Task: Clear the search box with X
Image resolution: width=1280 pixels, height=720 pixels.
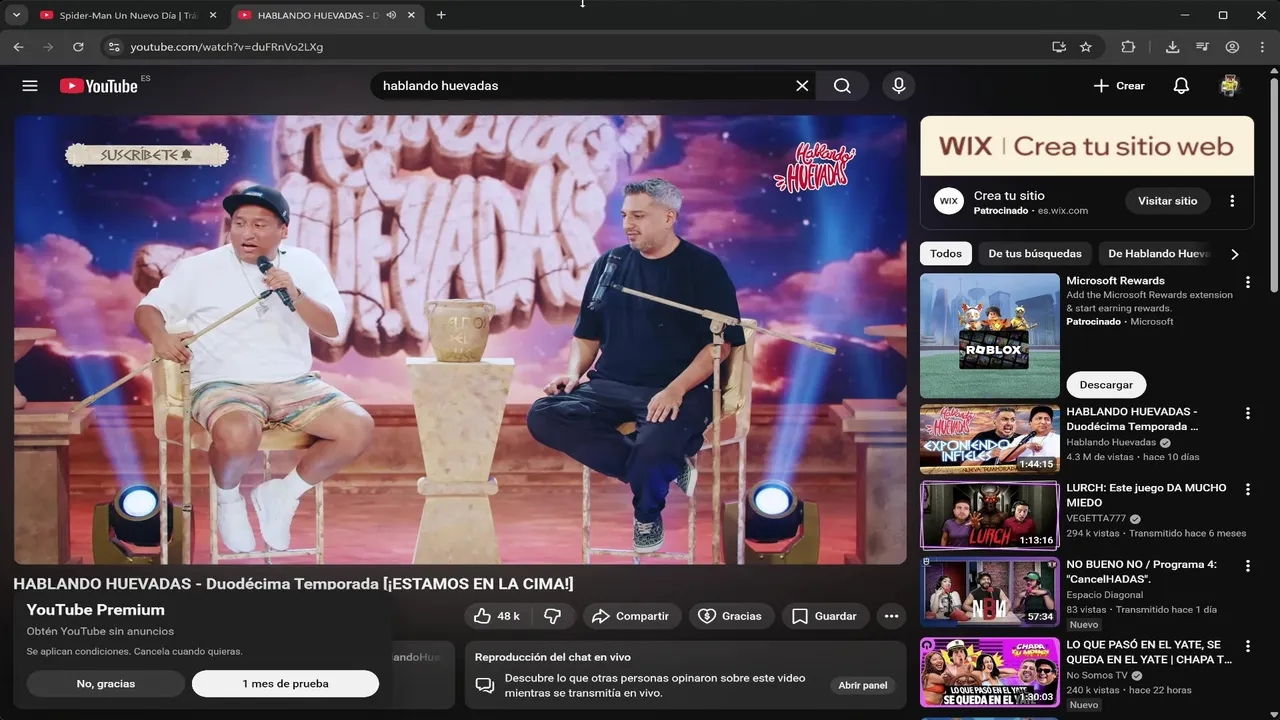Action: [802, 86]
